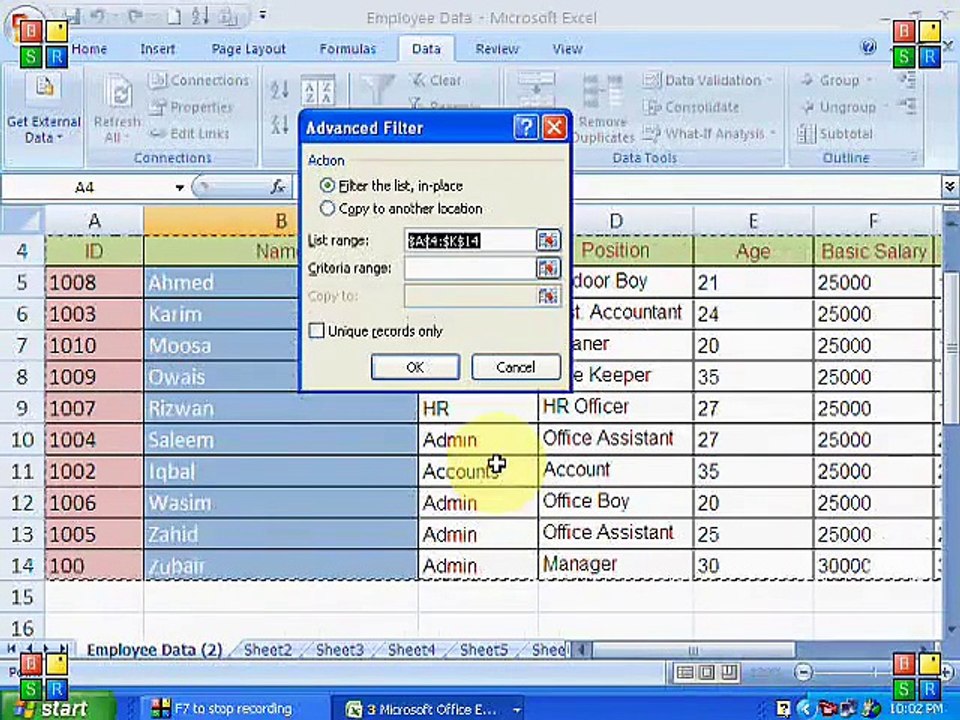Click Page Break Preview status icon
The image size is (960, 720).
(x=729, y=673)
